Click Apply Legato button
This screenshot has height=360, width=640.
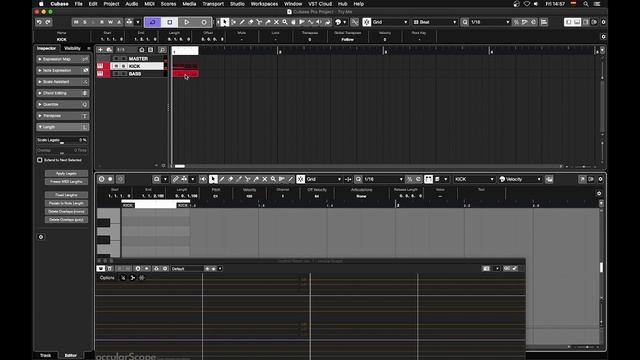tap(66, 173)
